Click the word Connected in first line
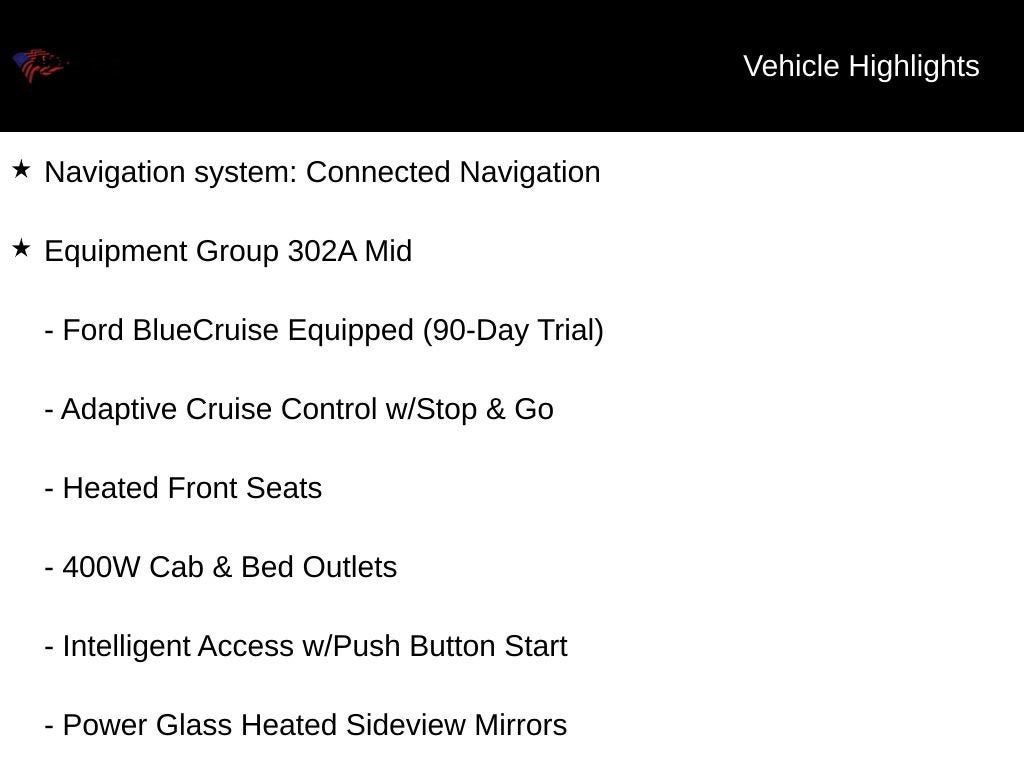 (x=378, y=172)
